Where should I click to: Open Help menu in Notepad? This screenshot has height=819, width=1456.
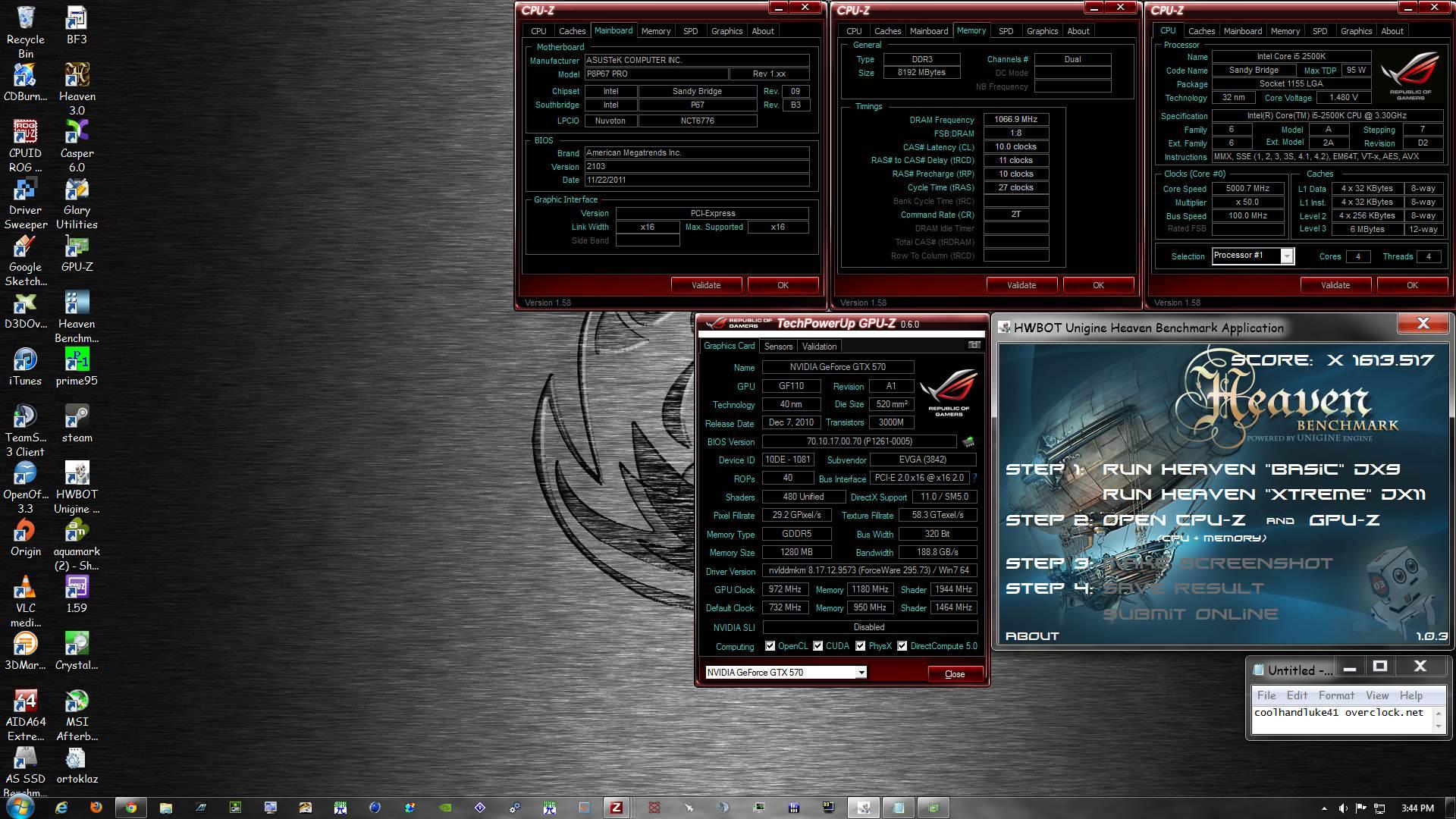click(1411, 695)
